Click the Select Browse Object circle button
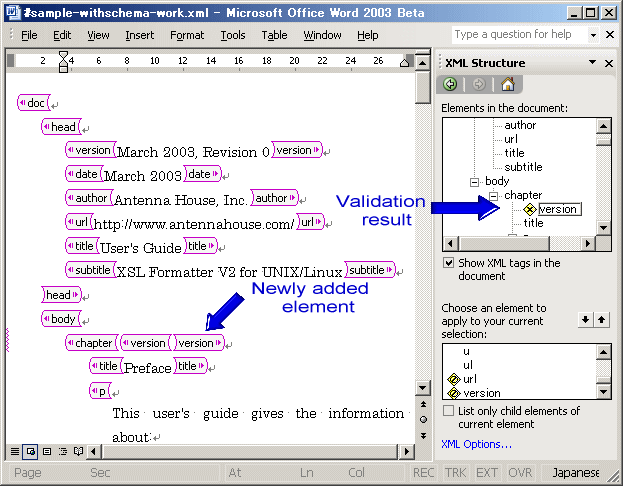This screenshot has width=623, height=486. click(x=424, y=420)
